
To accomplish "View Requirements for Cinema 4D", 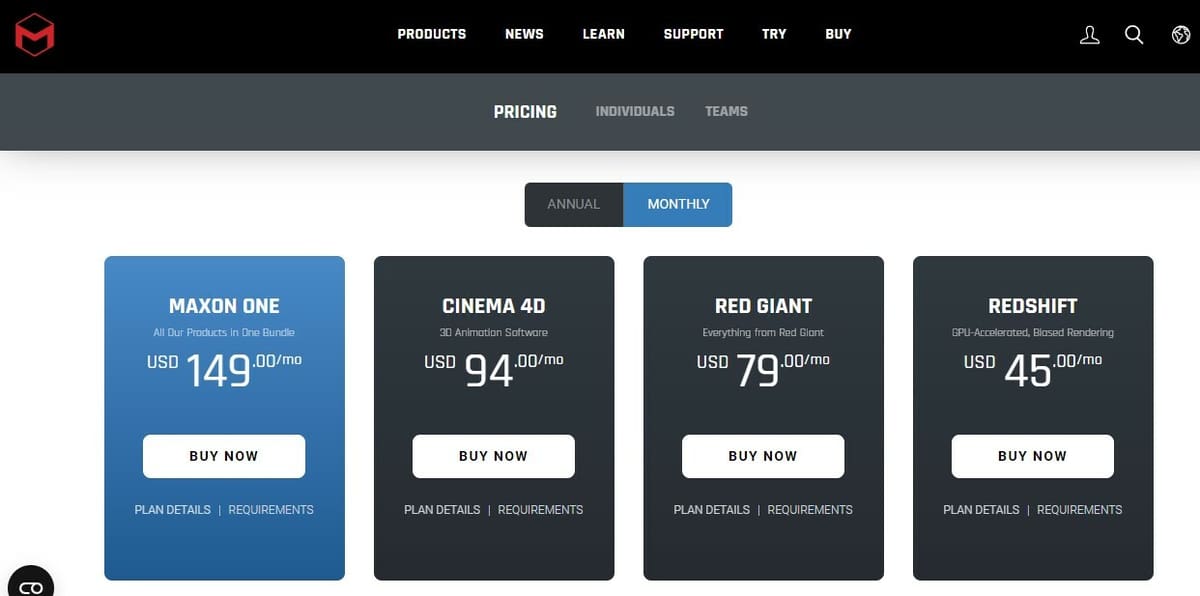I will tap(540, 510).
